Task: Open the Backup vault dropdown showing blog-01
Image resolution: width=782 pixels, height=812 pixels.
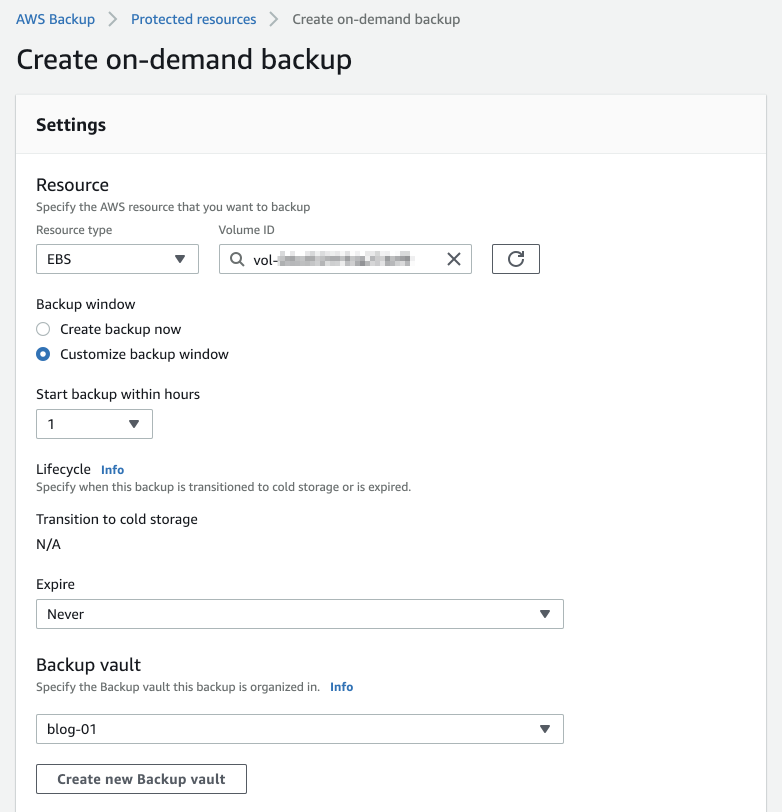Action: [300, 729]
